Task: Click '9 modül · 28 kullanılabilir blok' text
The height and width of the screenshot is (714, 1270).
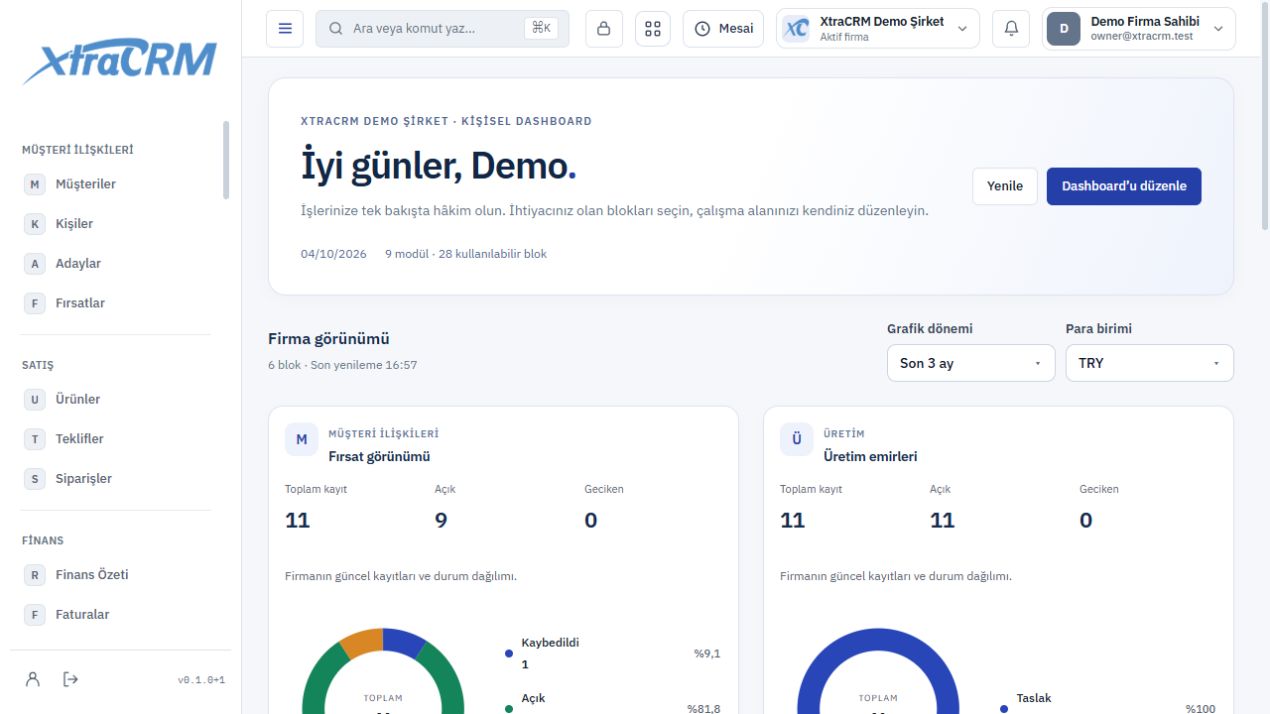Action: (x=466, y=254)
